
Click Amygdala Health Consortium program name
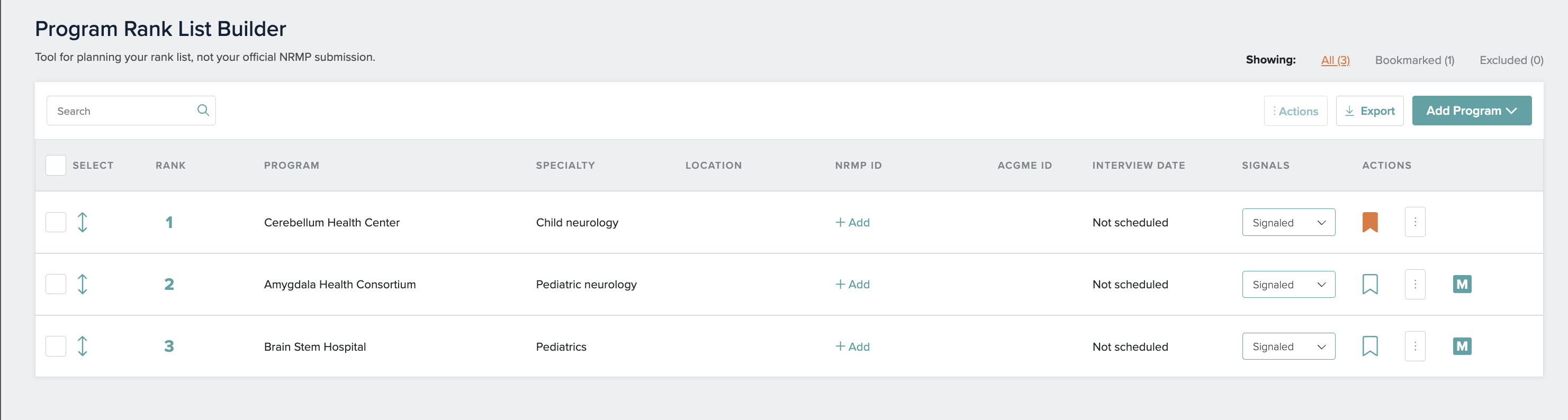340,285
